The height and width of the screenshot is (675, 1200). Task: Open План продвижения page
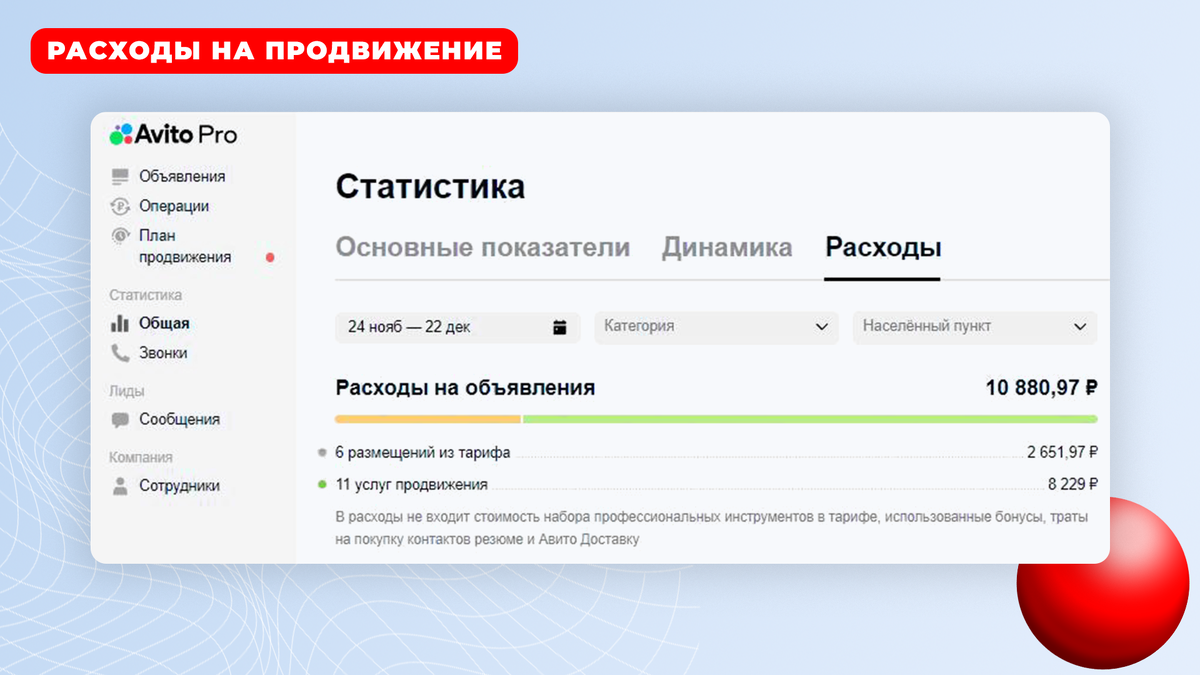point(185,246)
